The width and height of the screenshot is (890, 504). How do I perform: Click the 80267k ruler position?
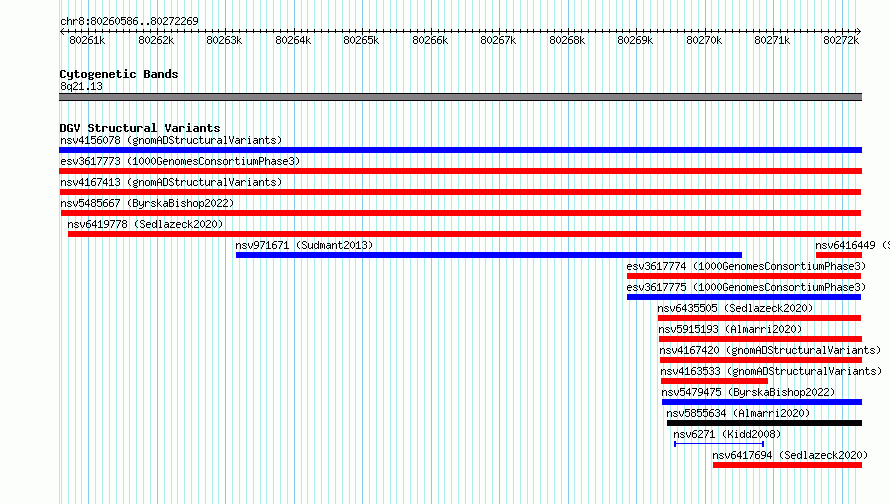(498, 40)
